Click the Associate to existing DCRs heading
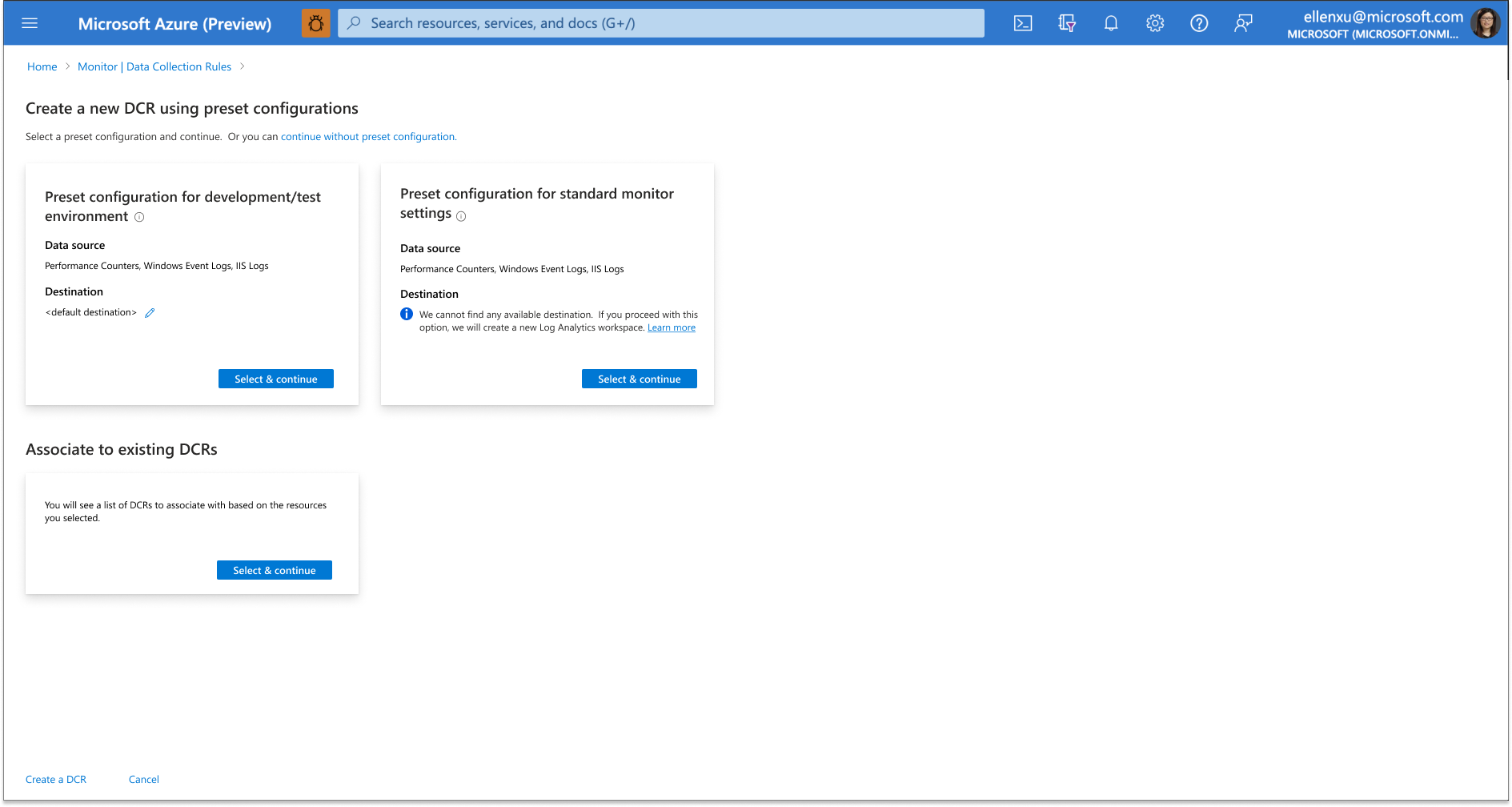Screen dimensions: 1512x807 [x=122, y=449]
